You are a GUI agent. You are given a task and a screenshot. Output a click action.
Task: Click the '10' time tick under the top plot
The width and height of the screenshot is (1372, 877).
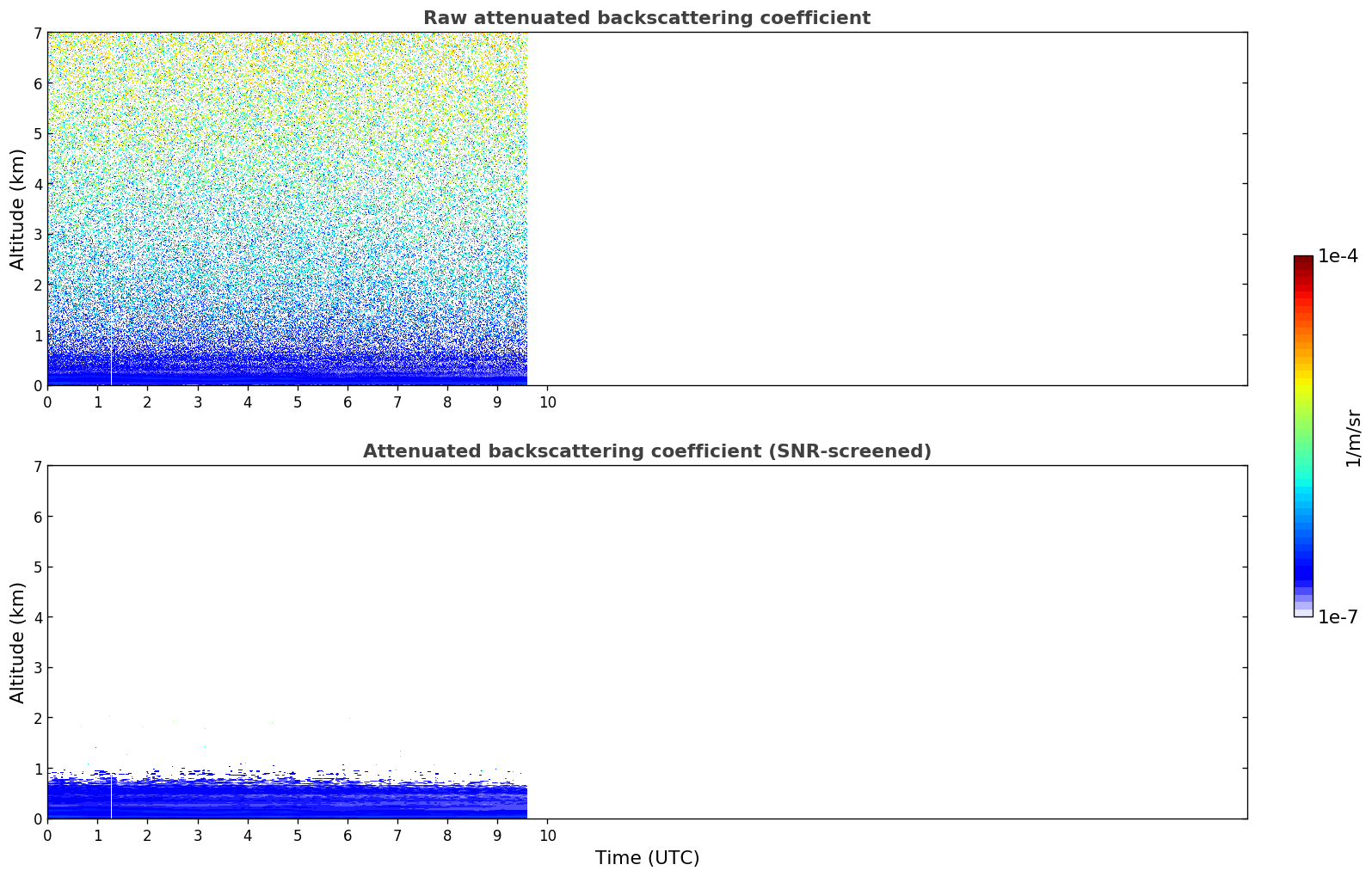(x=547, y=402)
